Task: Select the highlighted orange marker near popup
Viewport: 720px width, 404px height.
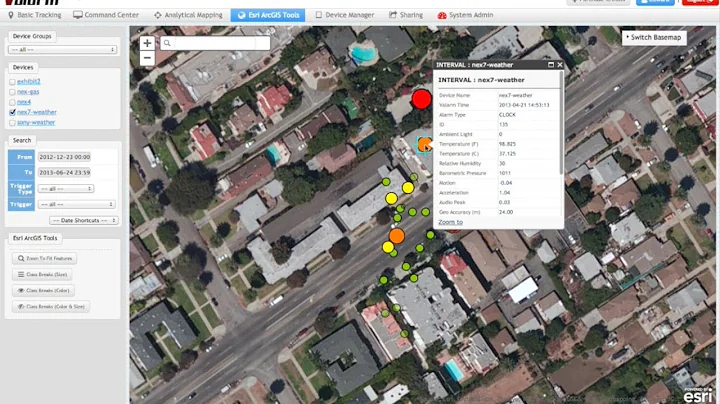Action: (425, 145)
